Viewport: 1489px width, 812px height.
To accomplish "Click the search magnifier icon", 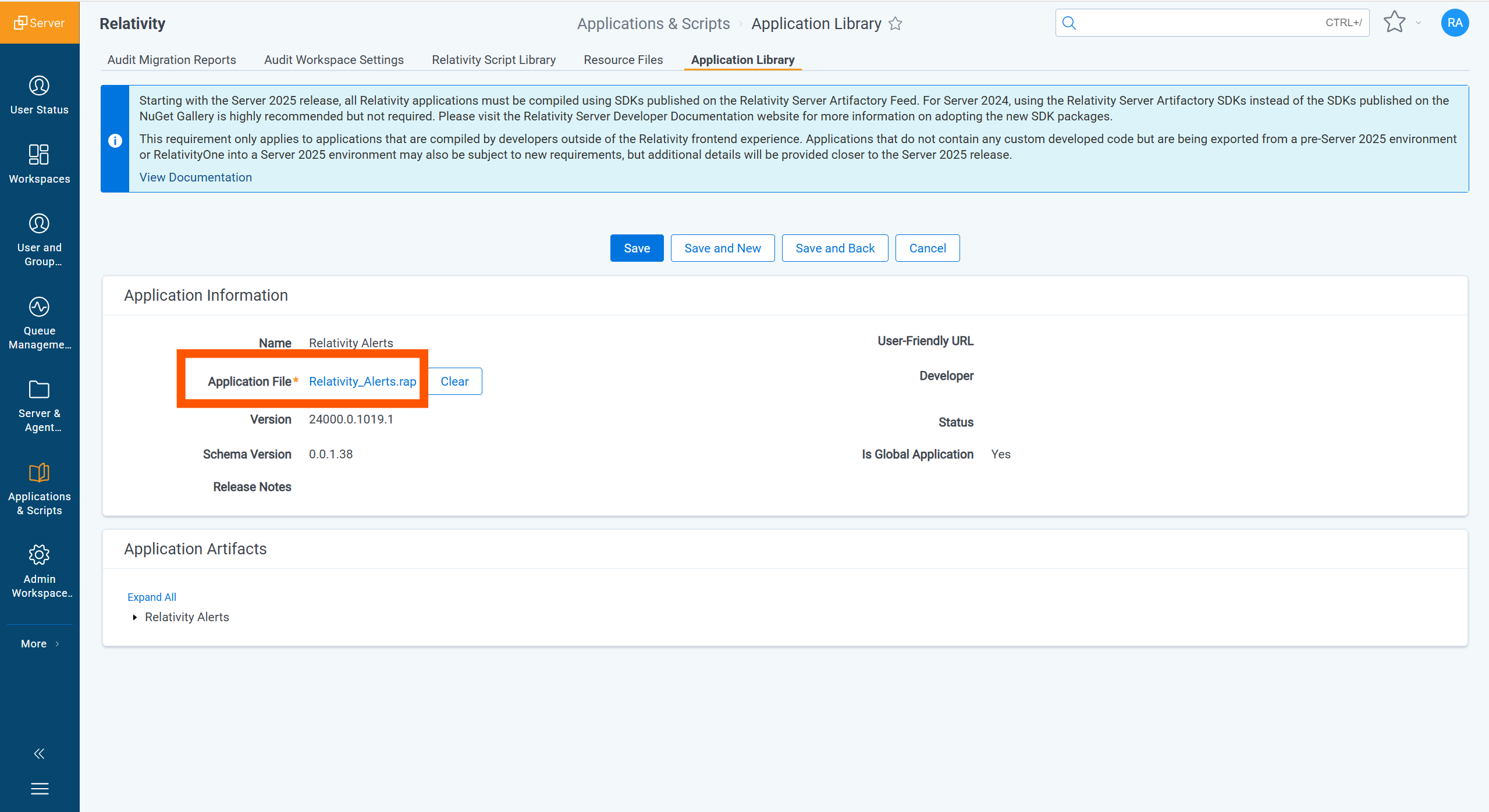I will [x=1070, y=23].
